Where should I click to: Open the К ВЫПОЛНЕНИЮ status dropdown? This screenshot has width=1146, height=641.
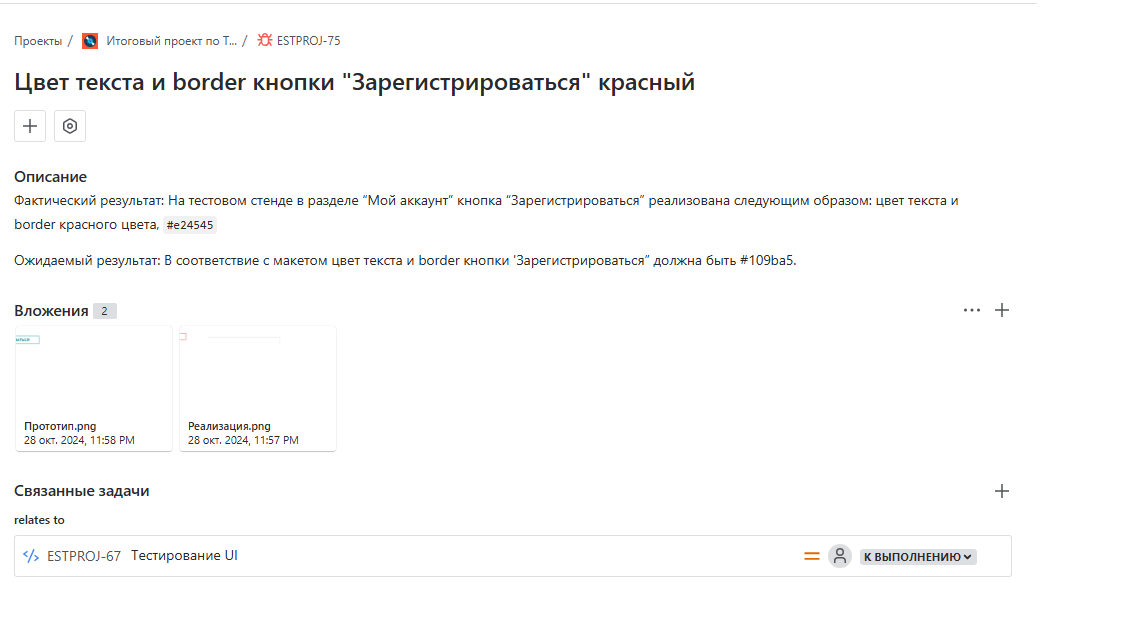pos(918,557)
